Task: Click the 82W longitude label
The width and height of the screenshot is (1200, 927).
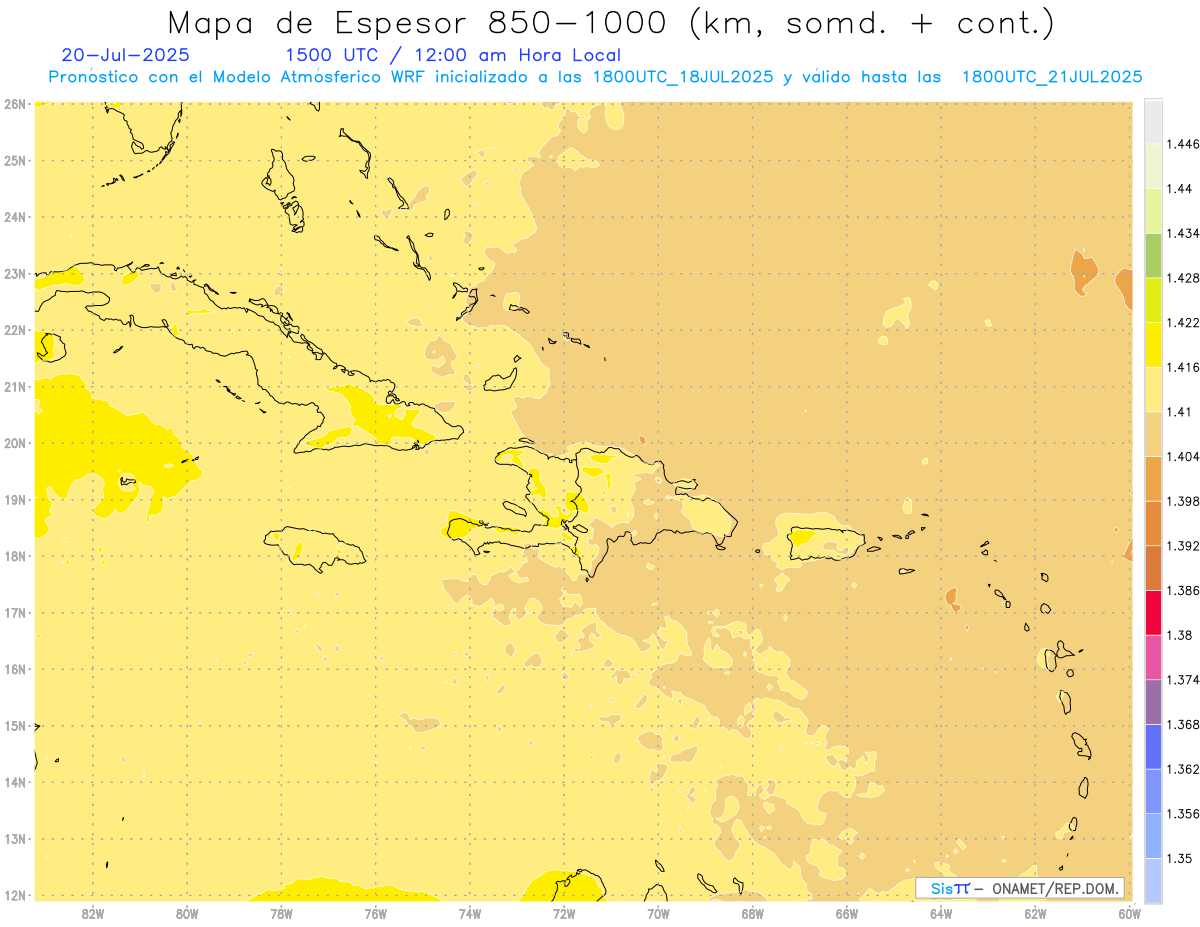Action: (x=92, y=913)
